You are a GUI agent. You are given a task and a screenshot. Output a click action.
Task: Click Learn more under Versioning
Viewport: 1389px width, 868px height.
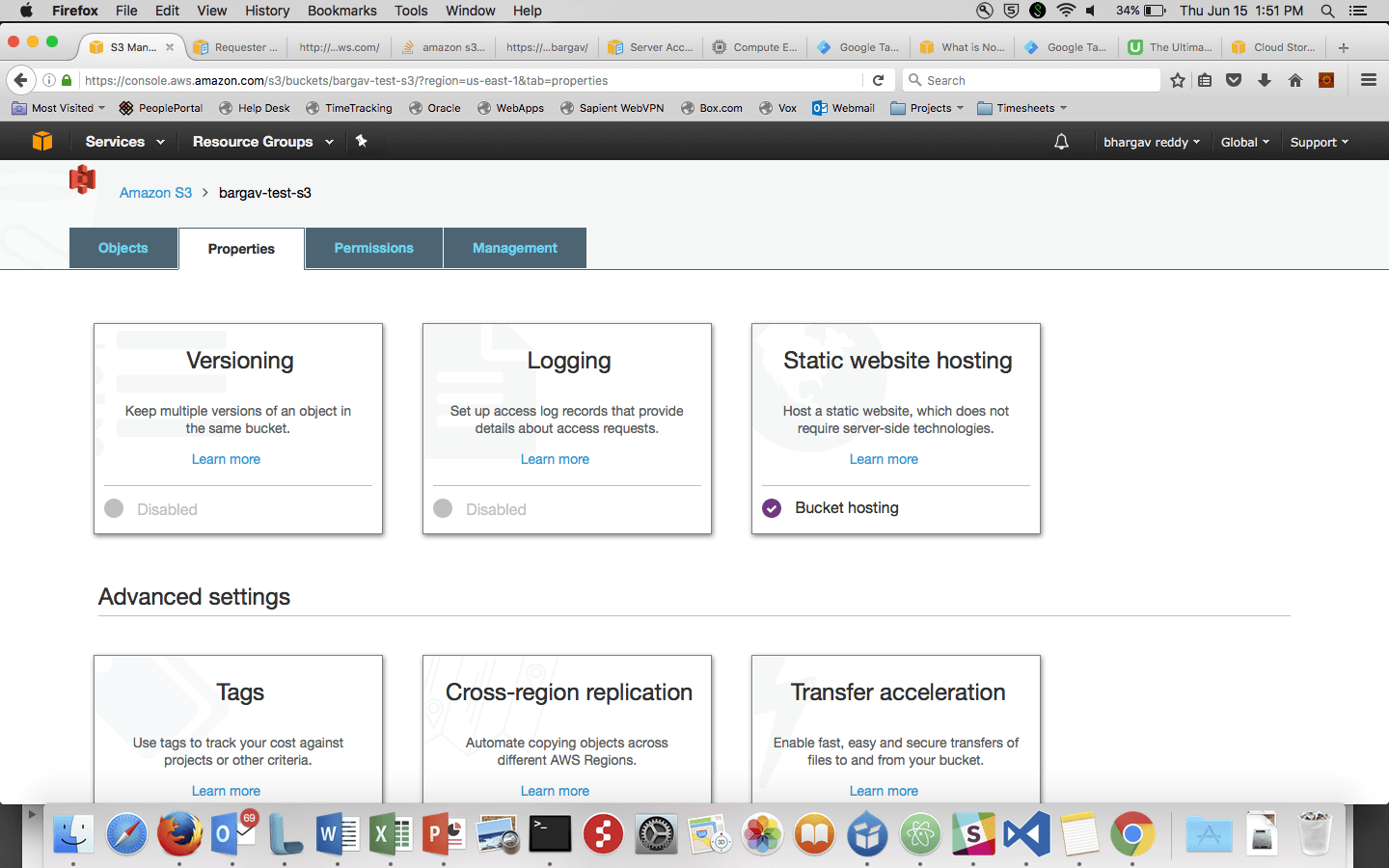pyautogui.click(x=226, y=459)
